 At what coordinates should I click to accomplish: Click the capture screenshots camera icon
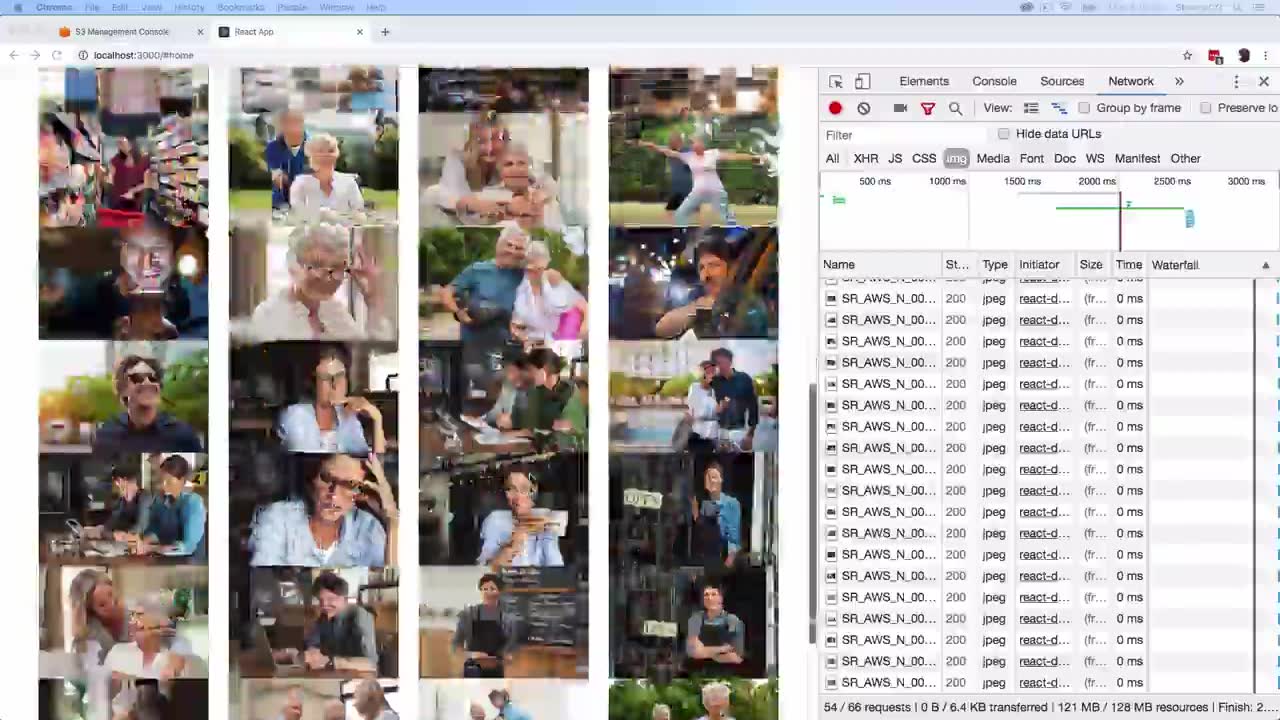pyautogui.click(x=900, y=108)
